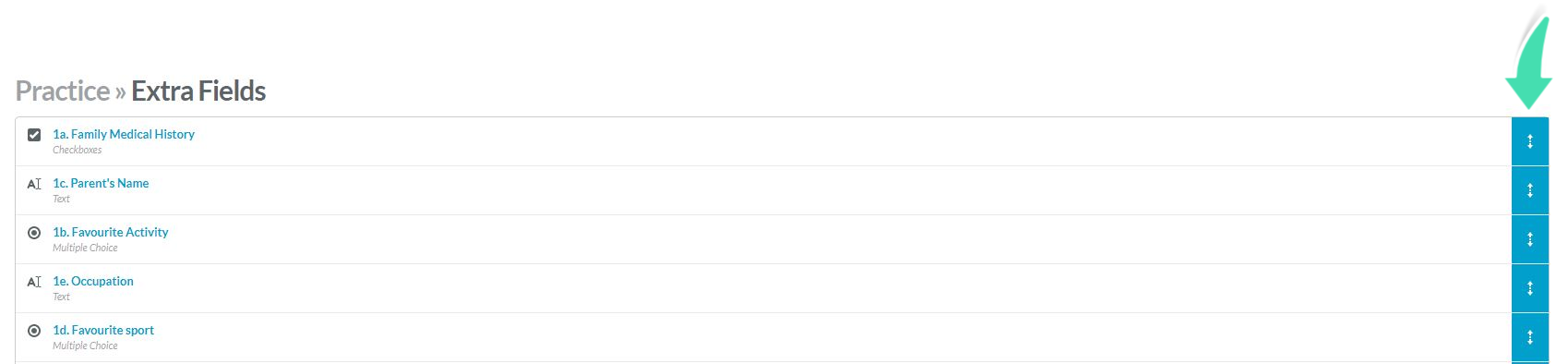
Task: Open the 1a. Family Medical History field
Action: pyautogui.click(x=124, y=134)
